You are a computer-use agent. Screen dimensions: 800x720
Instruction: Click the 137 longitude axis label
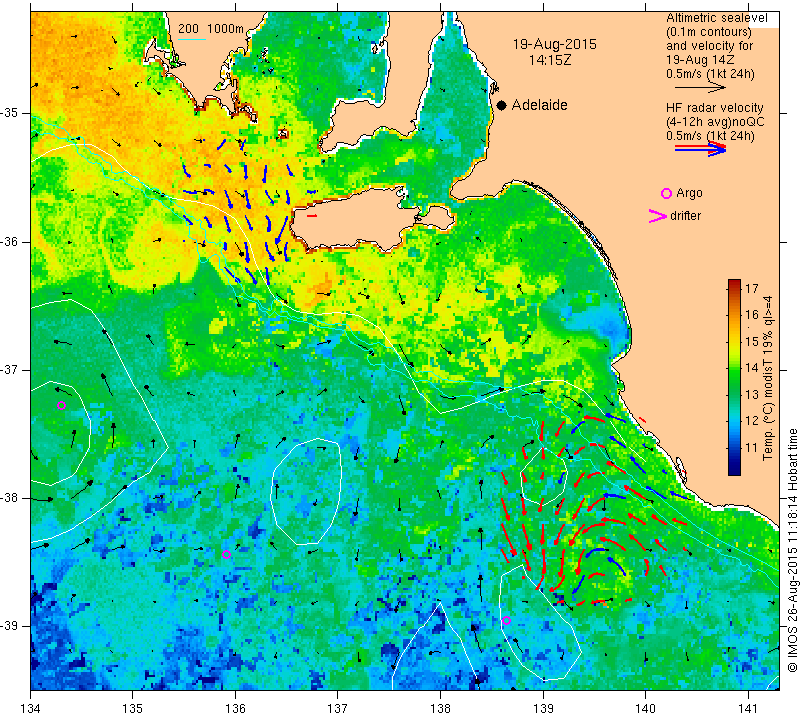pos(337,709)
